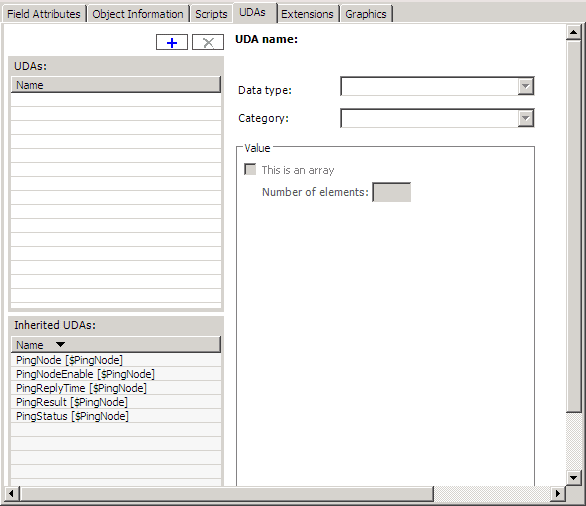Click the horizontal scrollbar left arrow
586x506 pixels.
[x=11, y=494]
